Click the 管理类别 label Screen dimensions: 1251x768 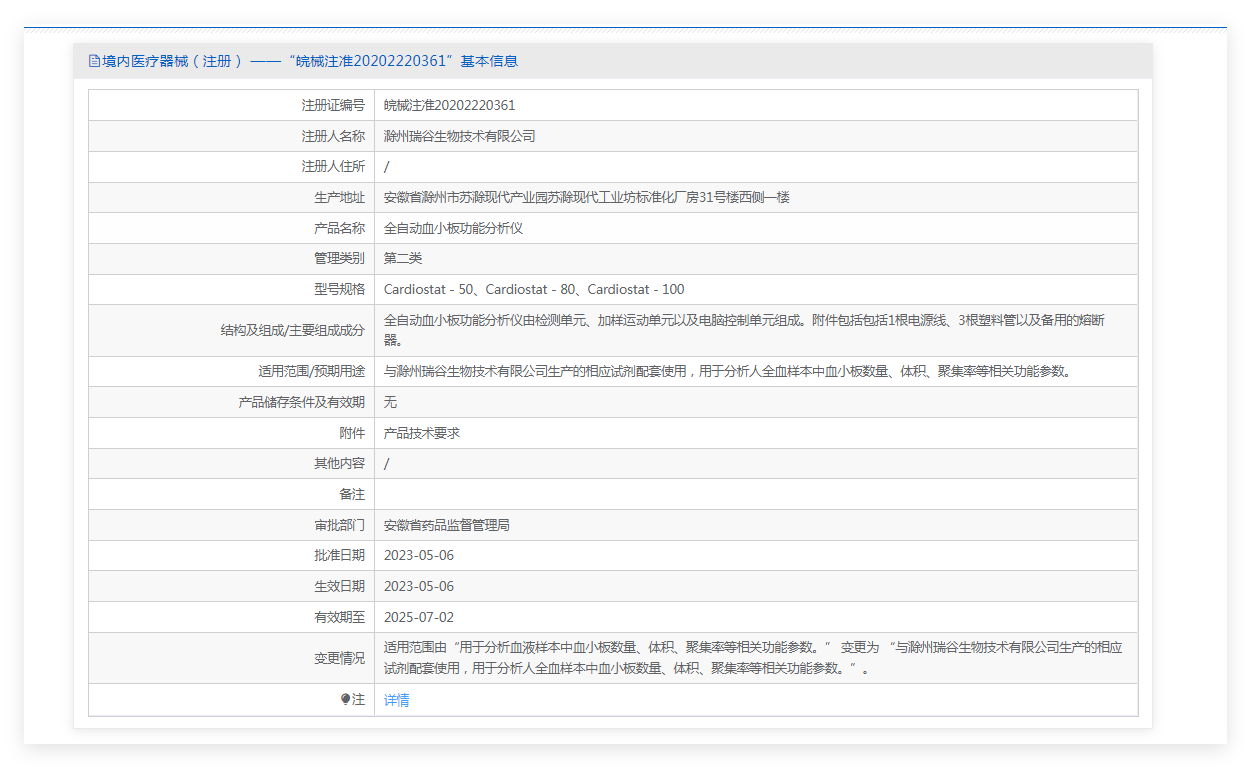tap(340, 258)
